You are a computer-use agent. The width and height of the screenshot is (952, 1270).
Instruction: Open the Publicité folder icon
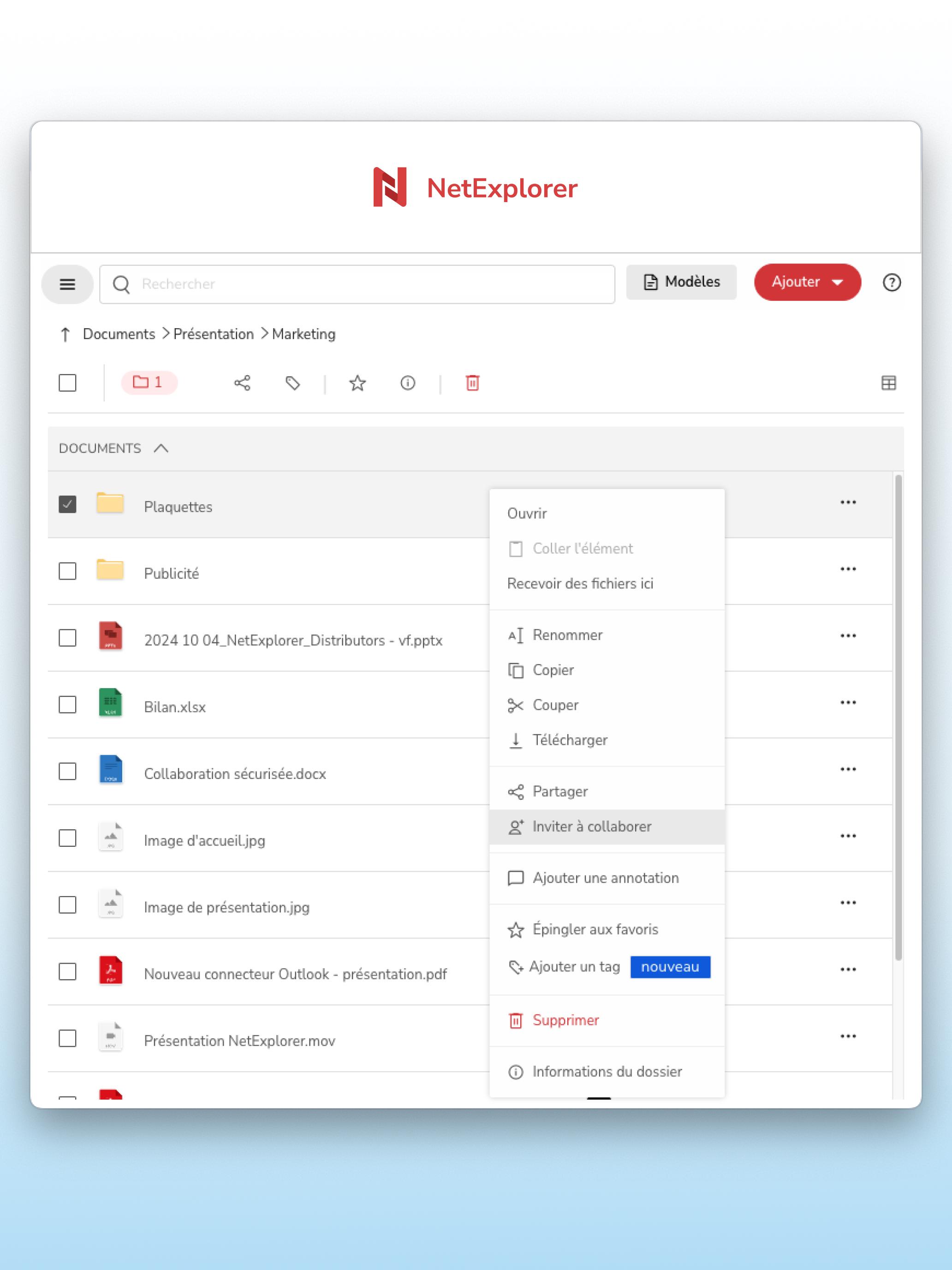click(x=110, y=569)
